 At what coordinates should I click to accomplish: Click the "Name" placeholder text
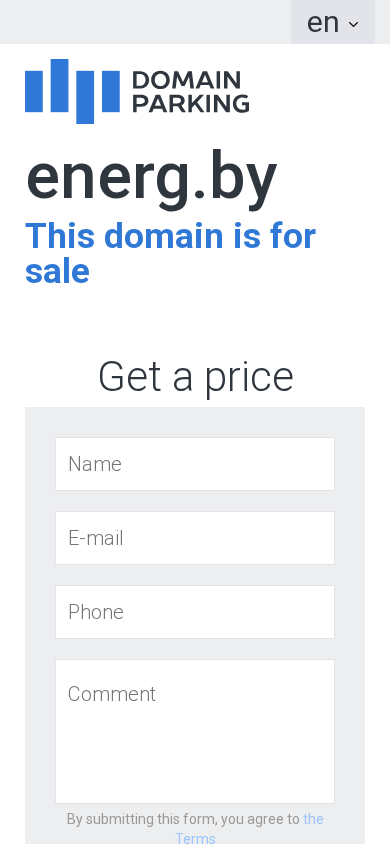click(95, 464)
